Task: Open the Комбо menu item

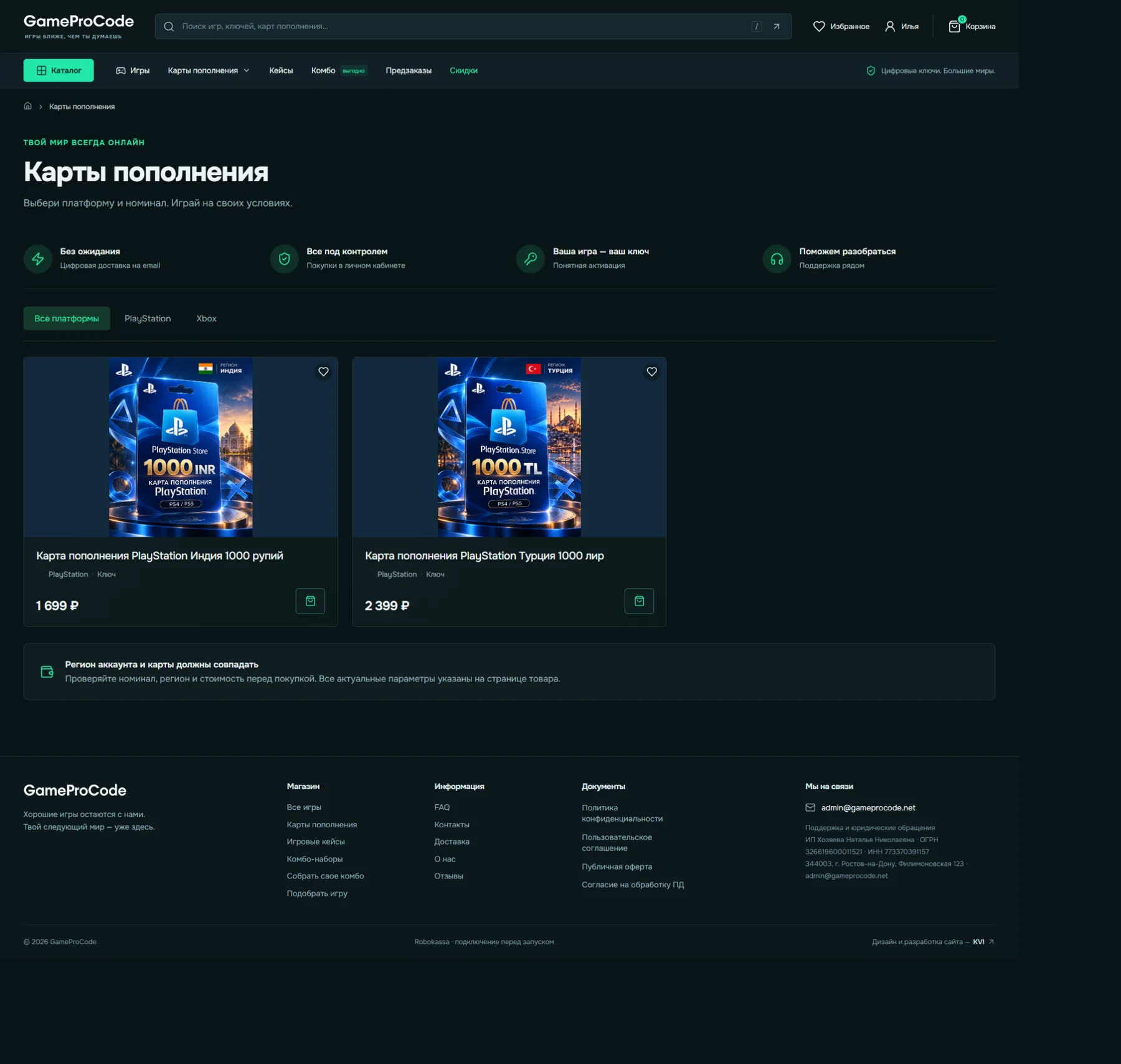Action: click(x=323, y=70)
